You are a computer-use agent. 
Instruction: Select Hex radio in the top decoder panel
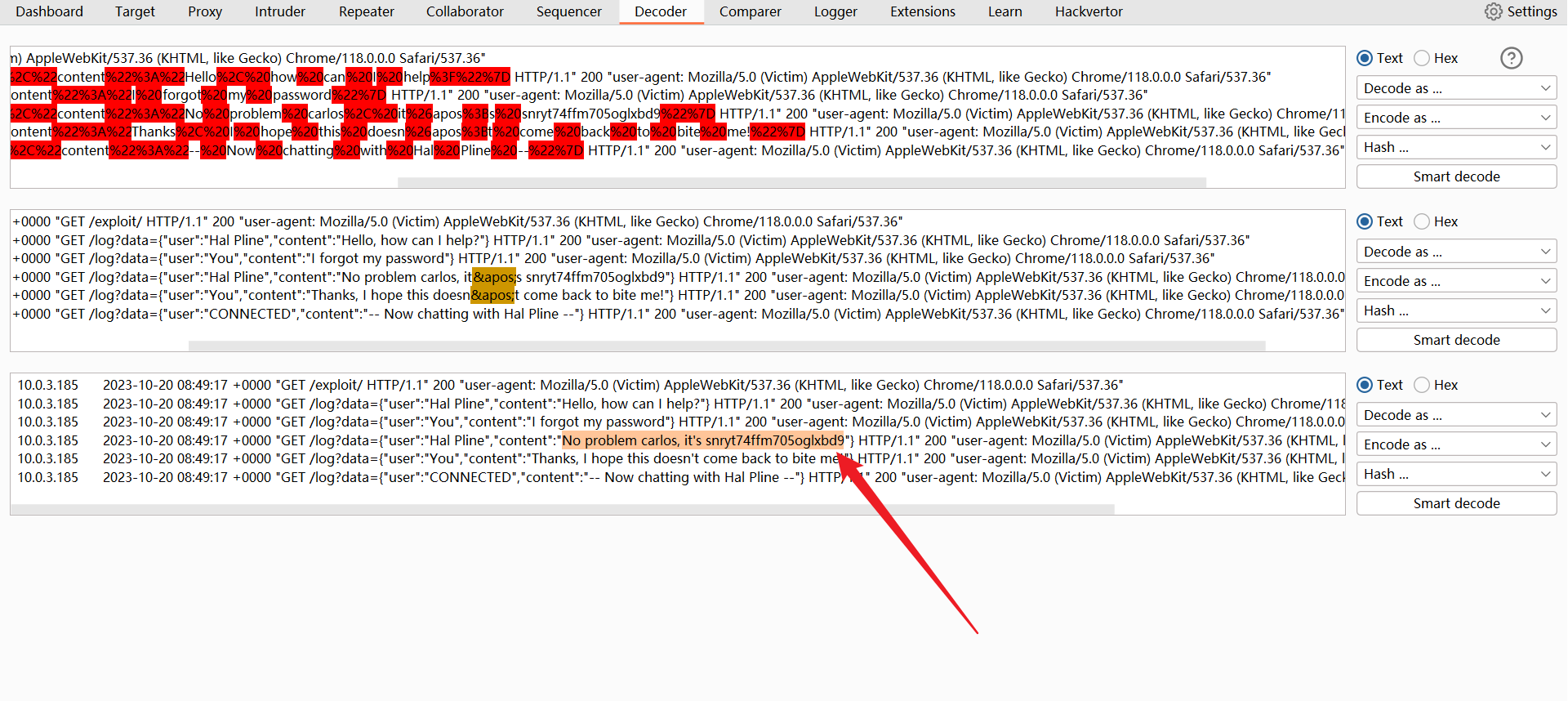(1422, 58)
